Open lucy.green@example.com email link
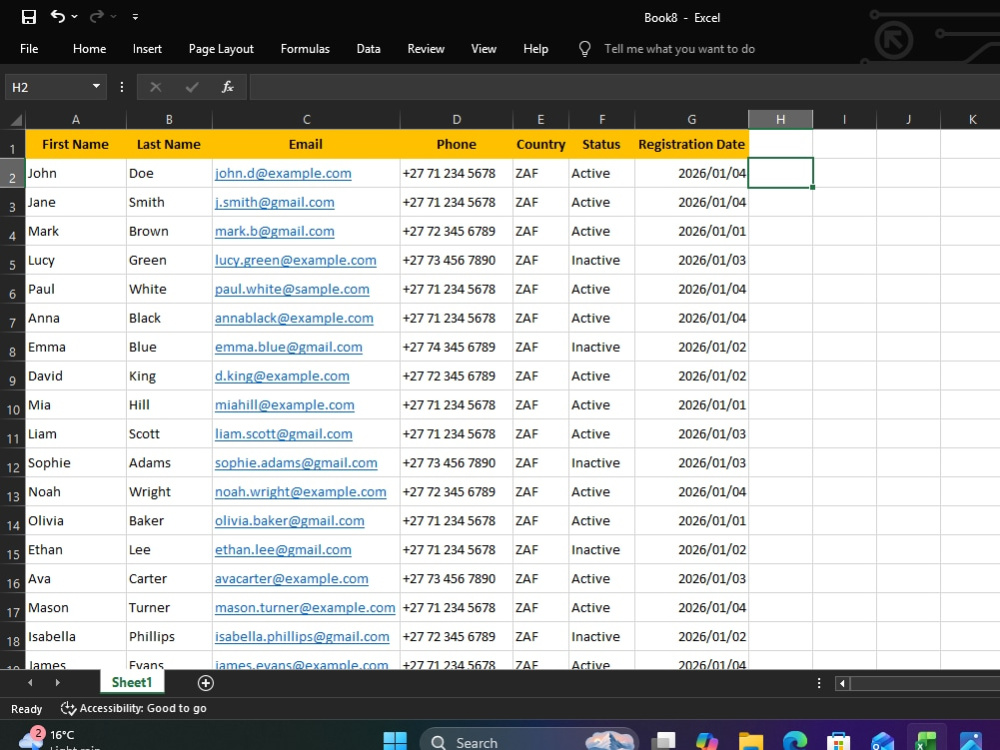Screen dimensions: 1000x750 (x=295, y=261)
